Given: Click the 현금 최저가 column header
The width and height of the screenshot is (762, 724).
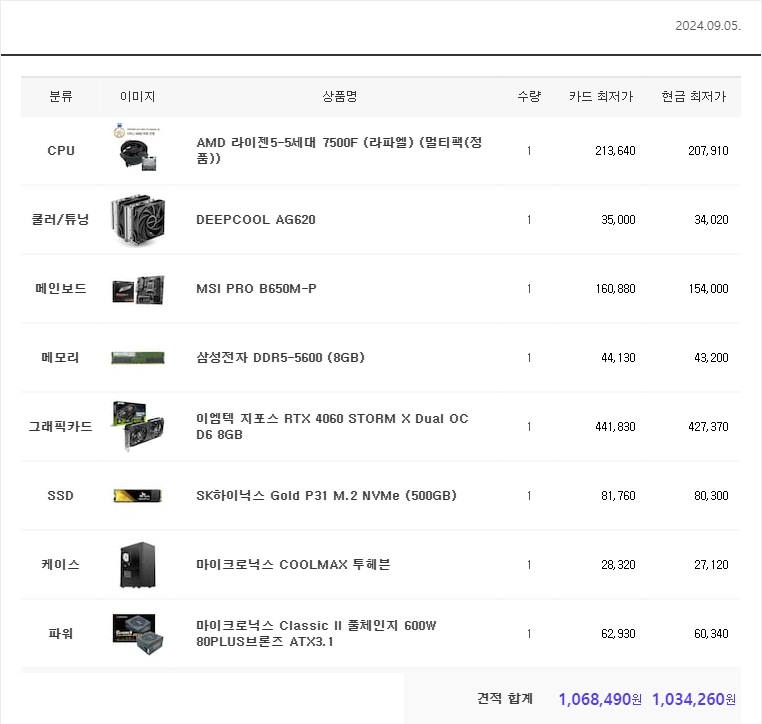Looking at the screenshot, I should pyautogui.click(x=694, y=97).
